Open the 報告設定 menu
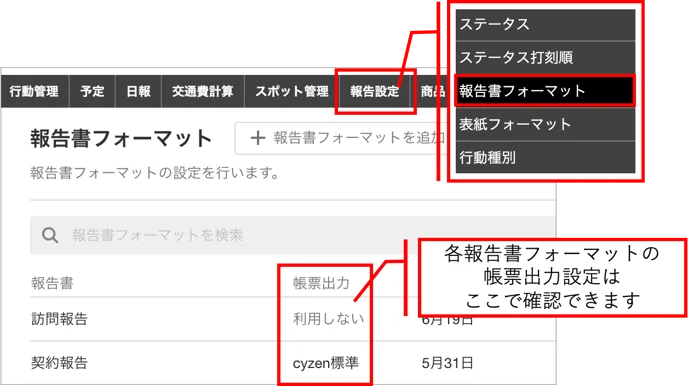This screenshot has height=386, width=688. 375,91
